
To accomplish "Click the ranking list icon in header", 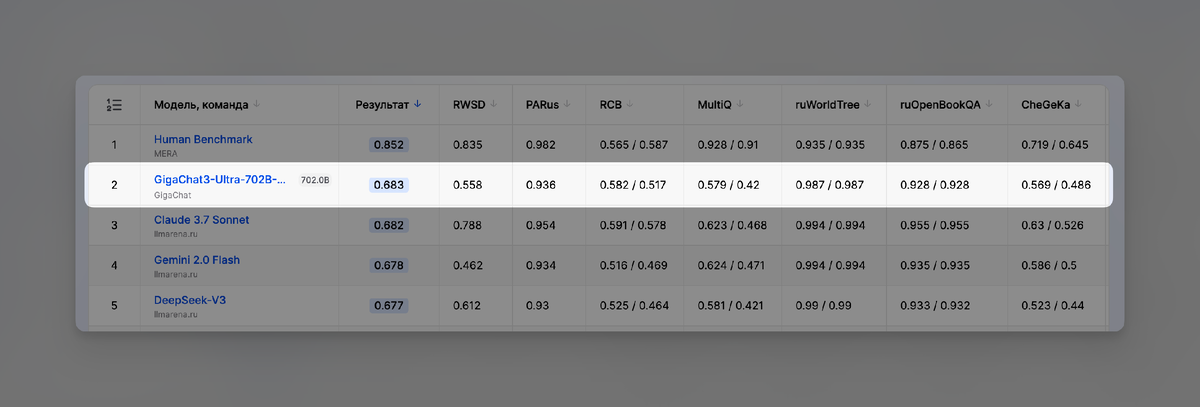I will (x=114, y=104).
